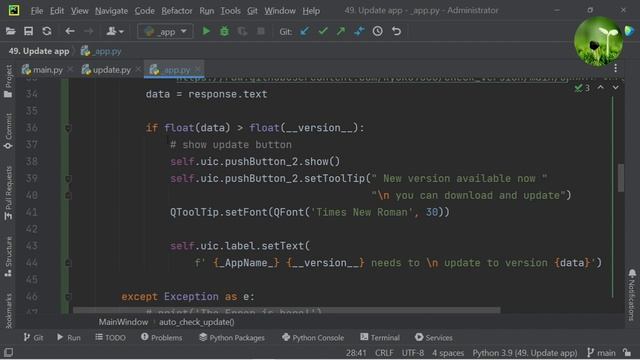640x360 pixels.
Task: Open file with folder toolbar icon
Action: pos(10,31)
